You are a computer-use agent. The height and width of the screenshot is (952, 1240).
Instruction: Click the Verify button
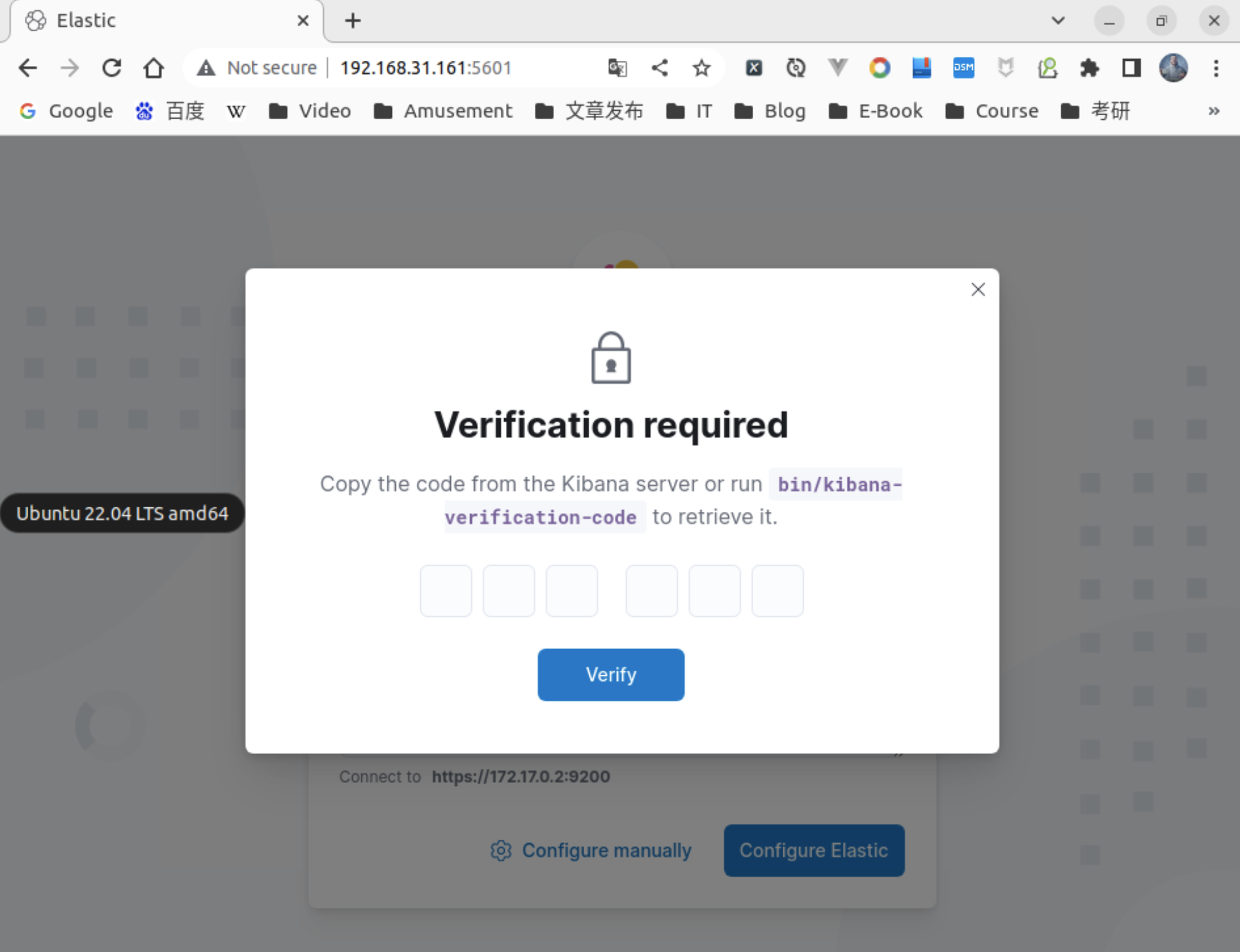click(610, 675)
